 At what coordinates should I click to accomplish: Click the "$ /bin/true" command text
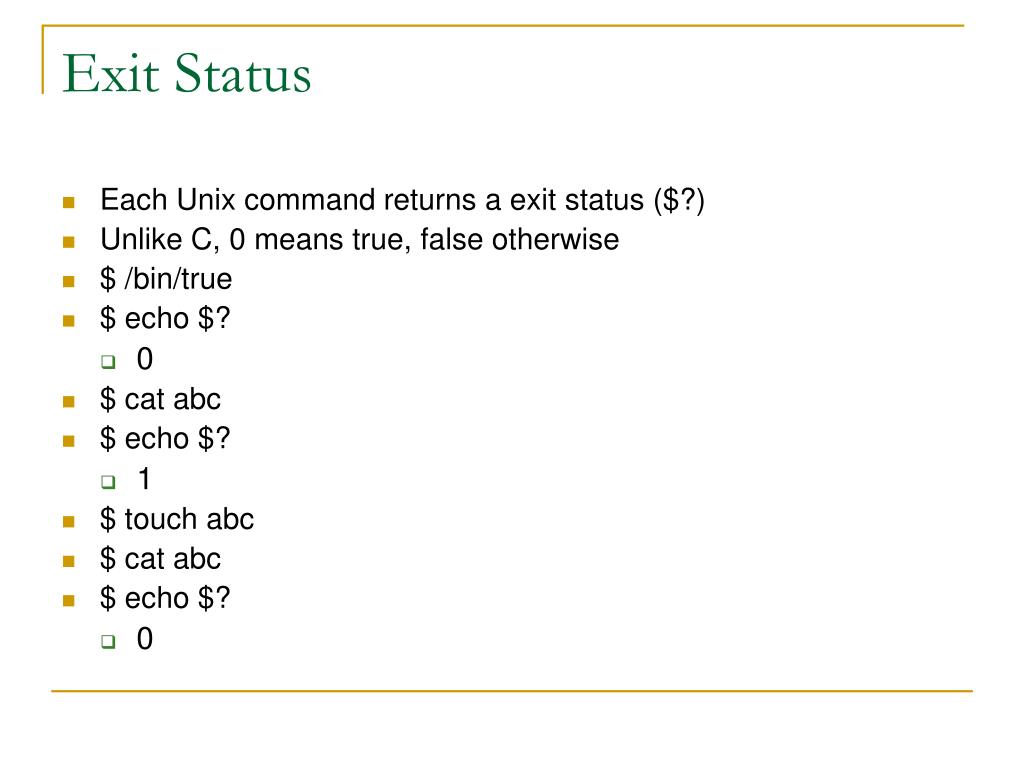click(166, 280)
